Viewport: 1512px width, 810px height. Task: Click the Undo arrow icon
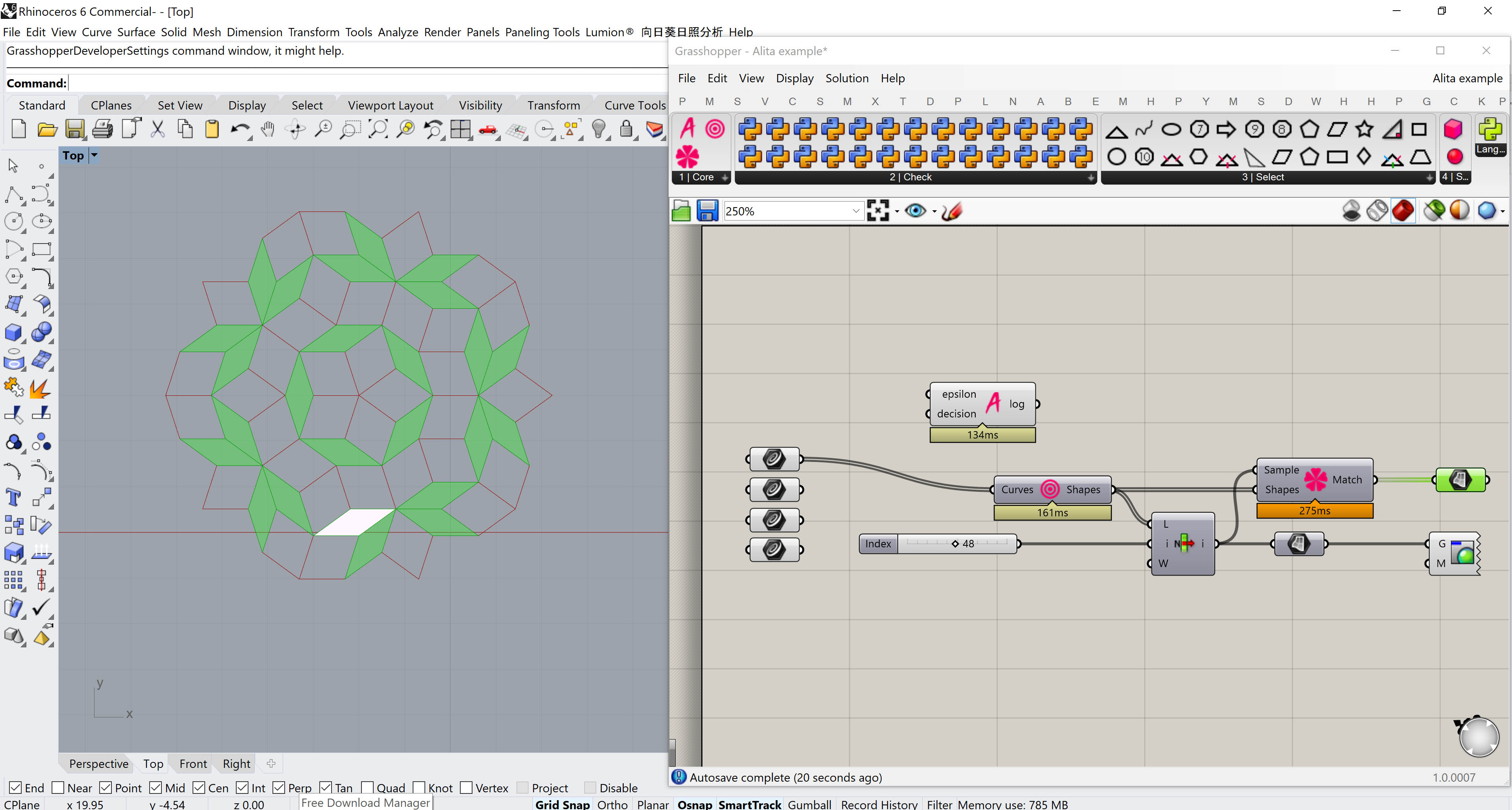[x=239, y=129]
